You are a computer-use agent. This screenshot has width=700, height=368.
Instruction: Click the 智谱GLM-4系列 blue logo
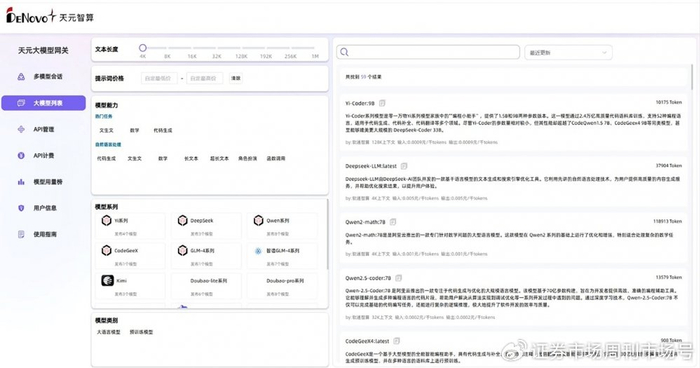pyautogui.click(x=258, y=251)
